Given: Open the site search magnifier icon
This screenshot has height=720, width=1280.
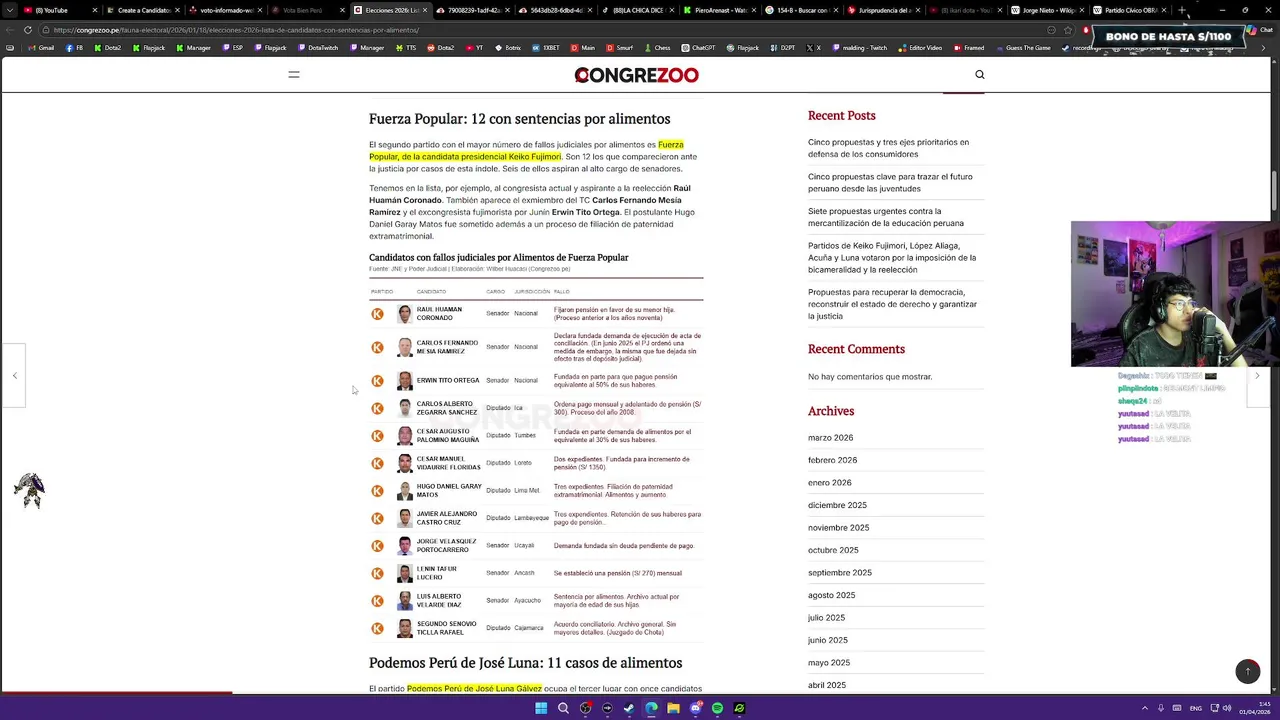Looking at the screenshot, I should tap(980, 74).
